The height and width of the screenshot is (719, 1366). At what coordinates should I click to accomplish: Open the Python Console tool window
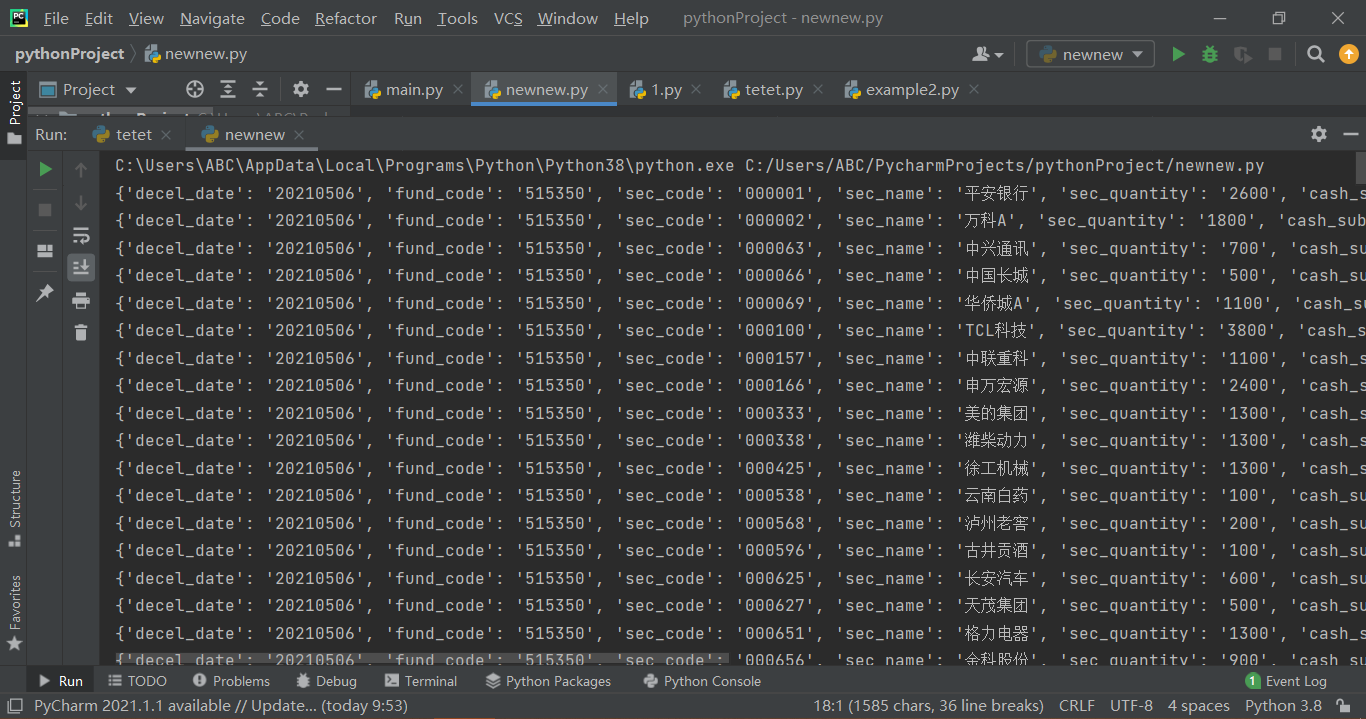tap(701, 681)
